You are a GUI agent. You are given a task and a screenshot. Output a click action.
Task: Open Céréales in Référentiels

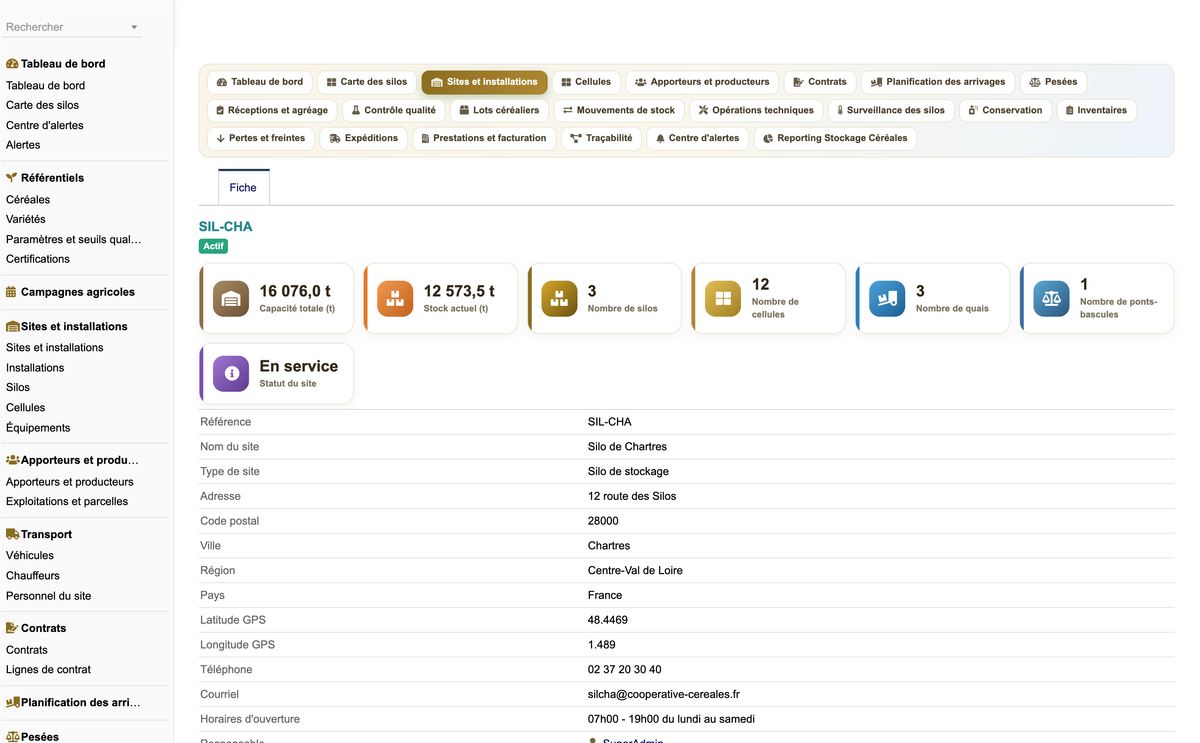pyautogui.click(x=28, y=199)
